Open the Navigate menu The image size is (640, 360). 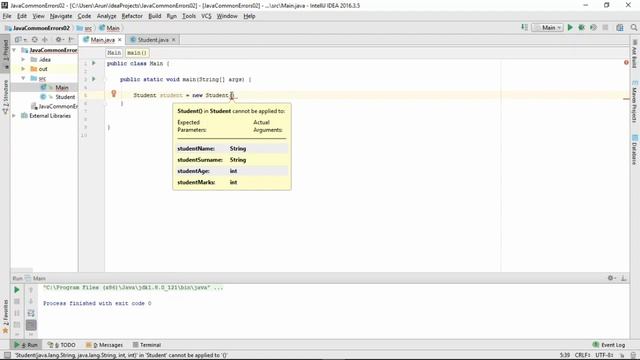click(61, 16)
